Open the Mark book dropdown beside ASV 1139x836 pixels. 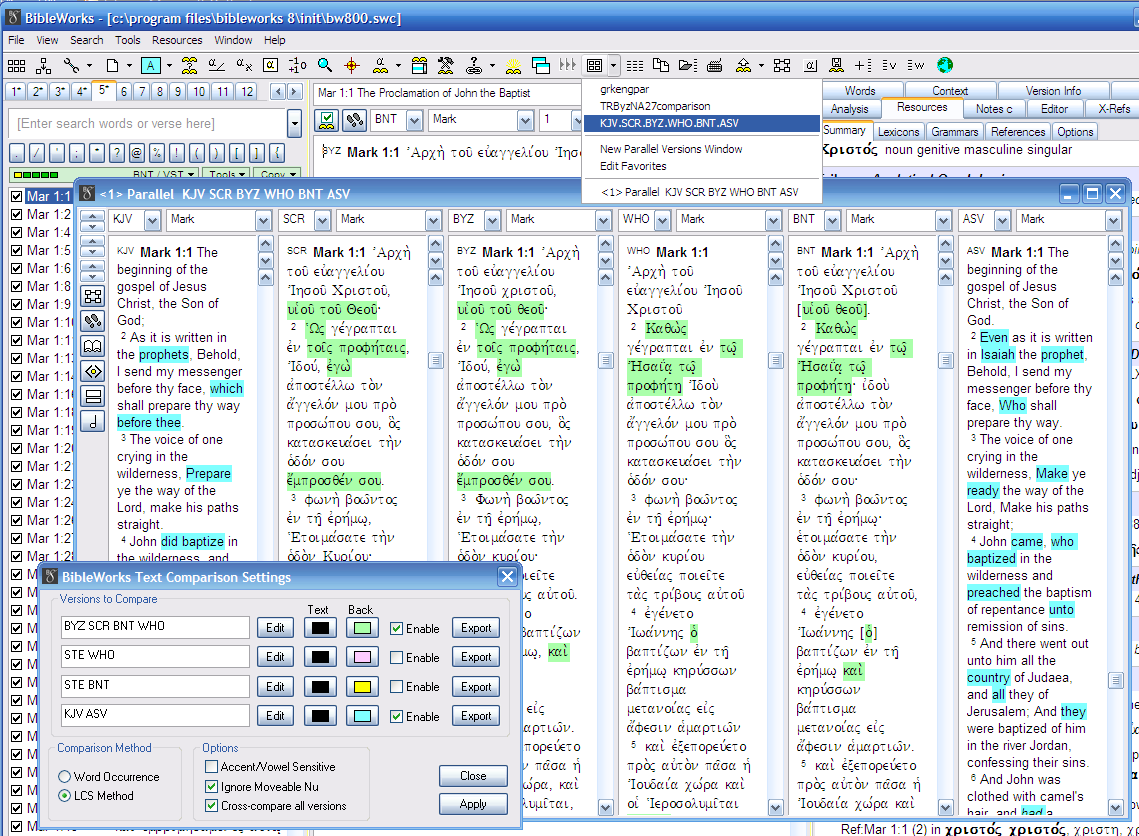[x=1114, y=220]
